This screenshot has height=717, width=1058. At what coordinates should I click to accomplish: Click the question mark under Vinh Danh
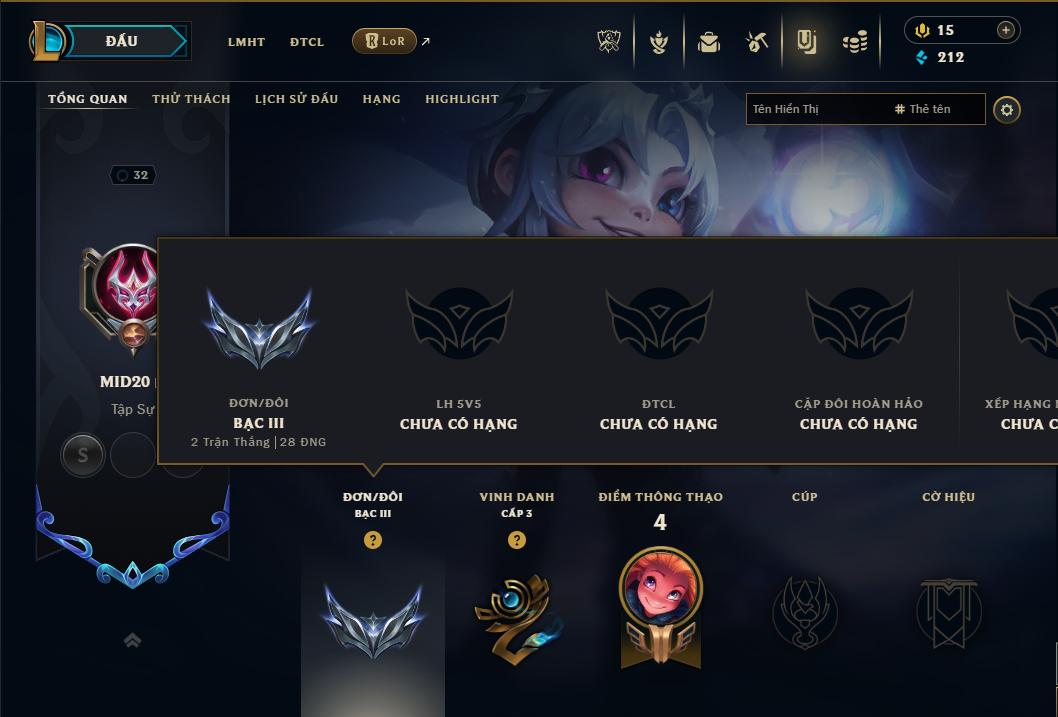[x=516, y=540]
